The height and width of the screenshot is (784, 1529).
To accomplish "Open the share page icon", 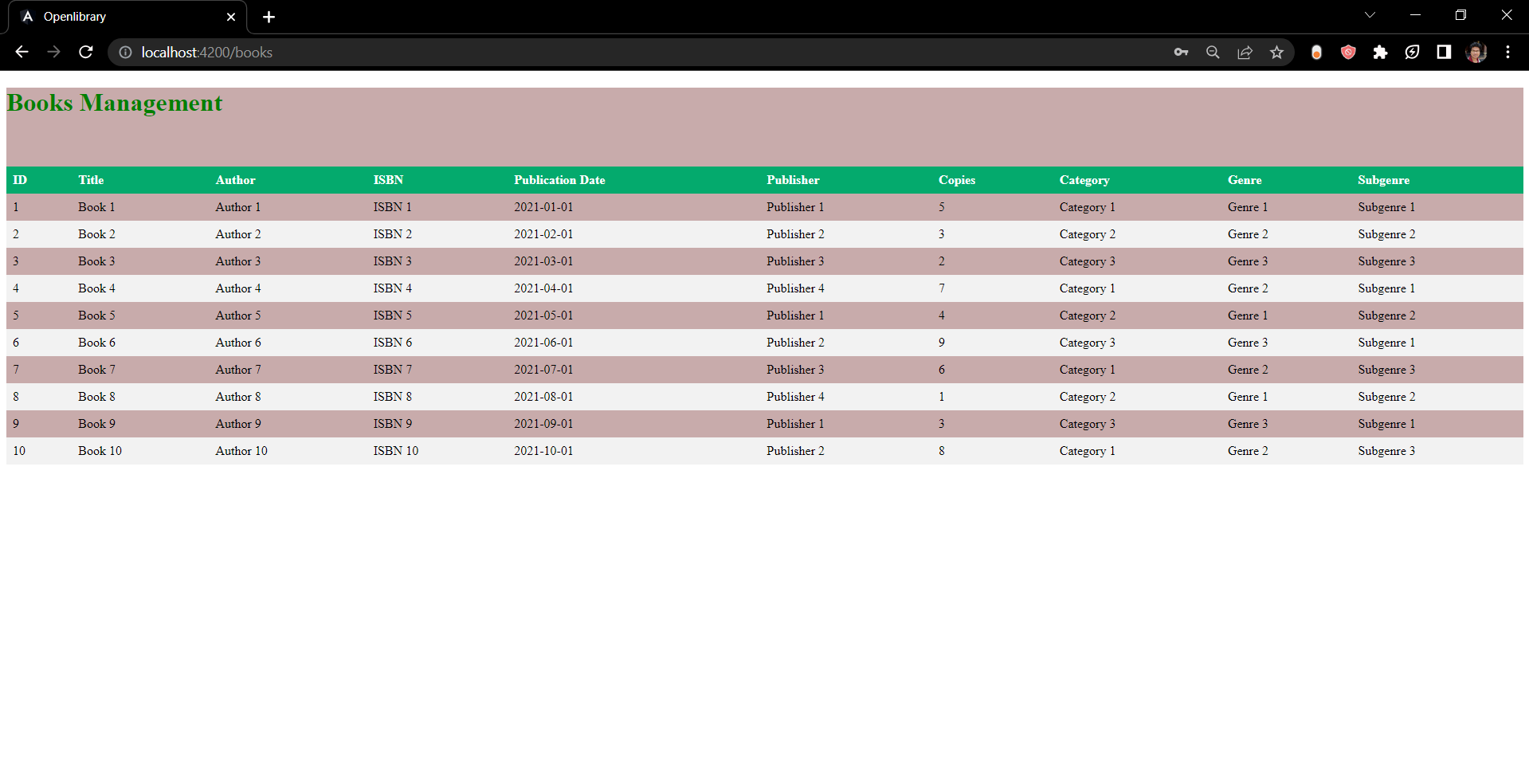I will tap(1245, 52).
